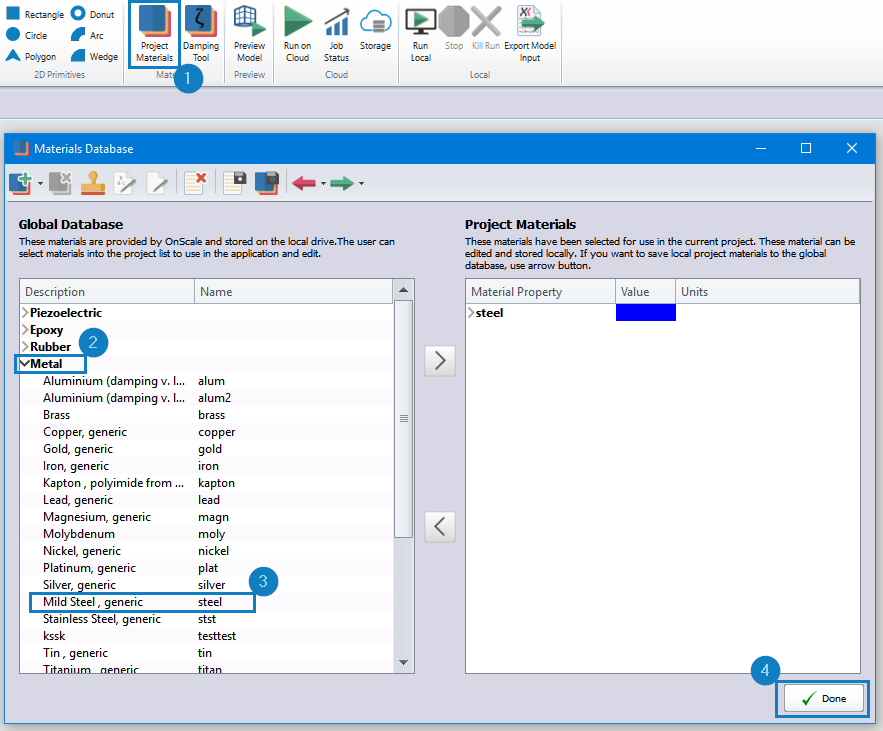Screen dimensions: 883x731
Task: Open dropdown next to red left arrow
Action: pyautogui.click(x=323, y=184)
